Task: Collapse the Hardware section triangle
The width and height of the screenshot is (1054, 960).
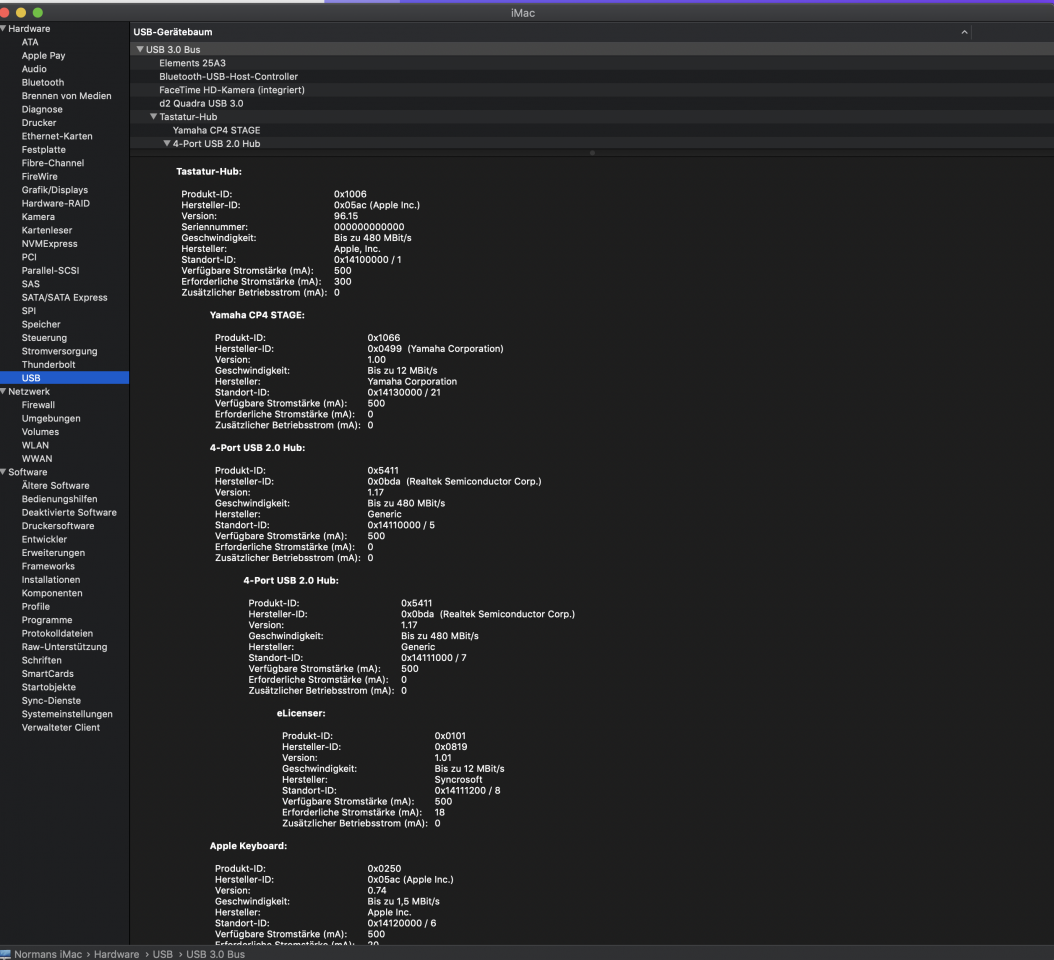Action: pyautogui.click(x=3, y=28)
